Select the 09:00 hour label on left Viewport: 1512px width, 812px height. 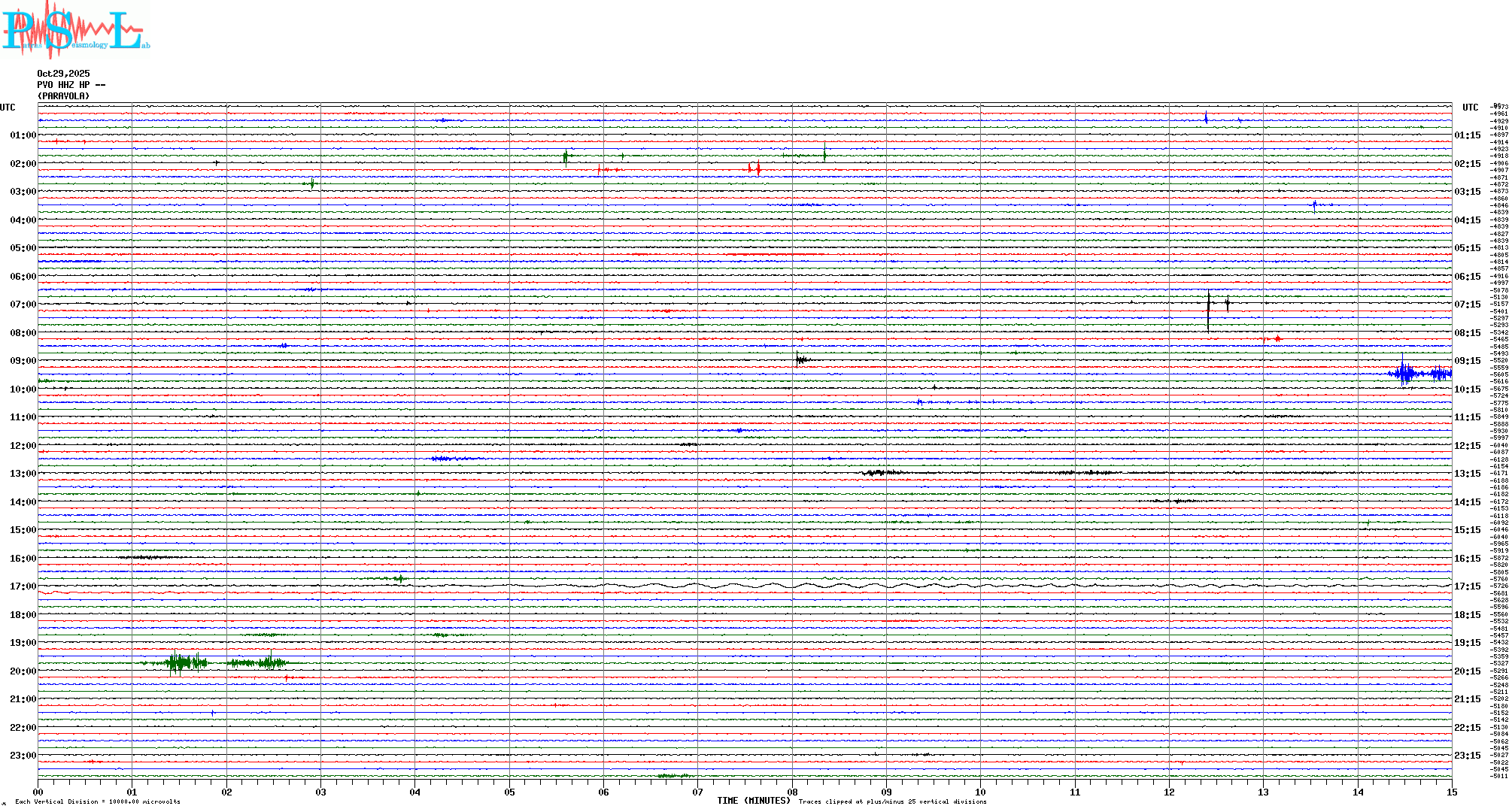[23, 361]
